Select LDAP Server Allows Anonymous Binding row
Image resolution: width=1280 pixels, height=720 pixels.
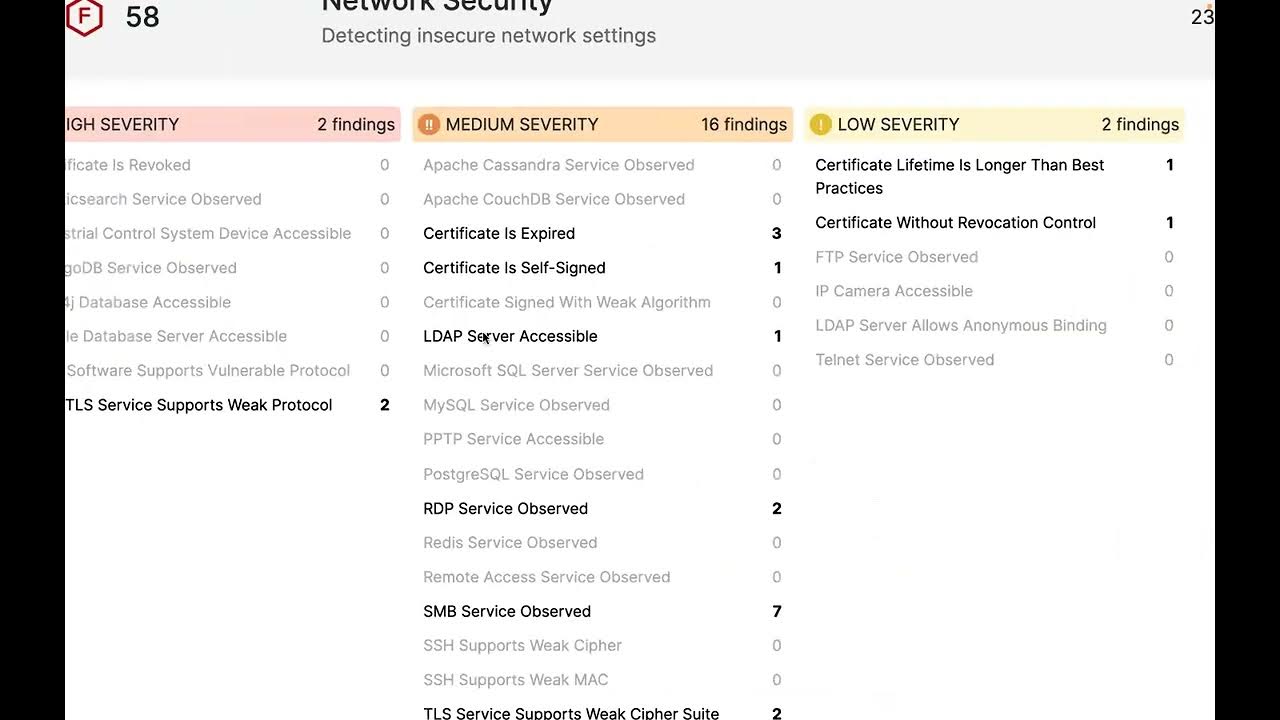point(994,325)
